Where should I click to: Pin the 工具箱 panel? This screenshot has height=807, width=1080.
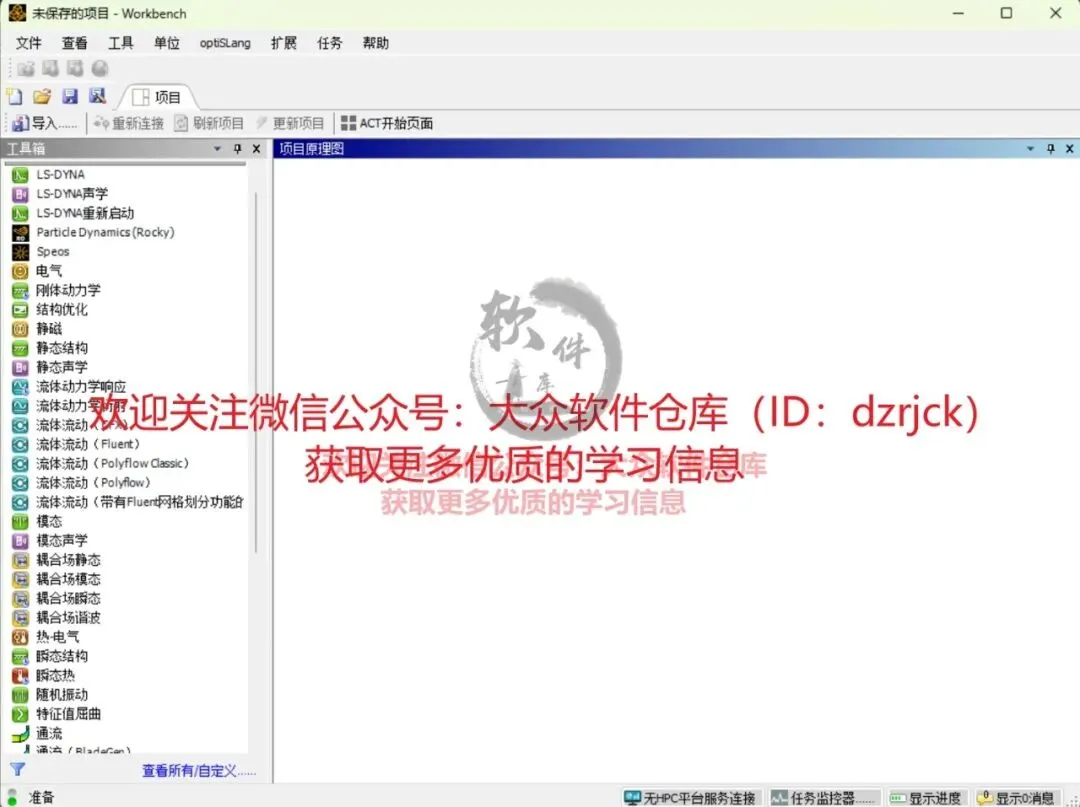[238, 149]
